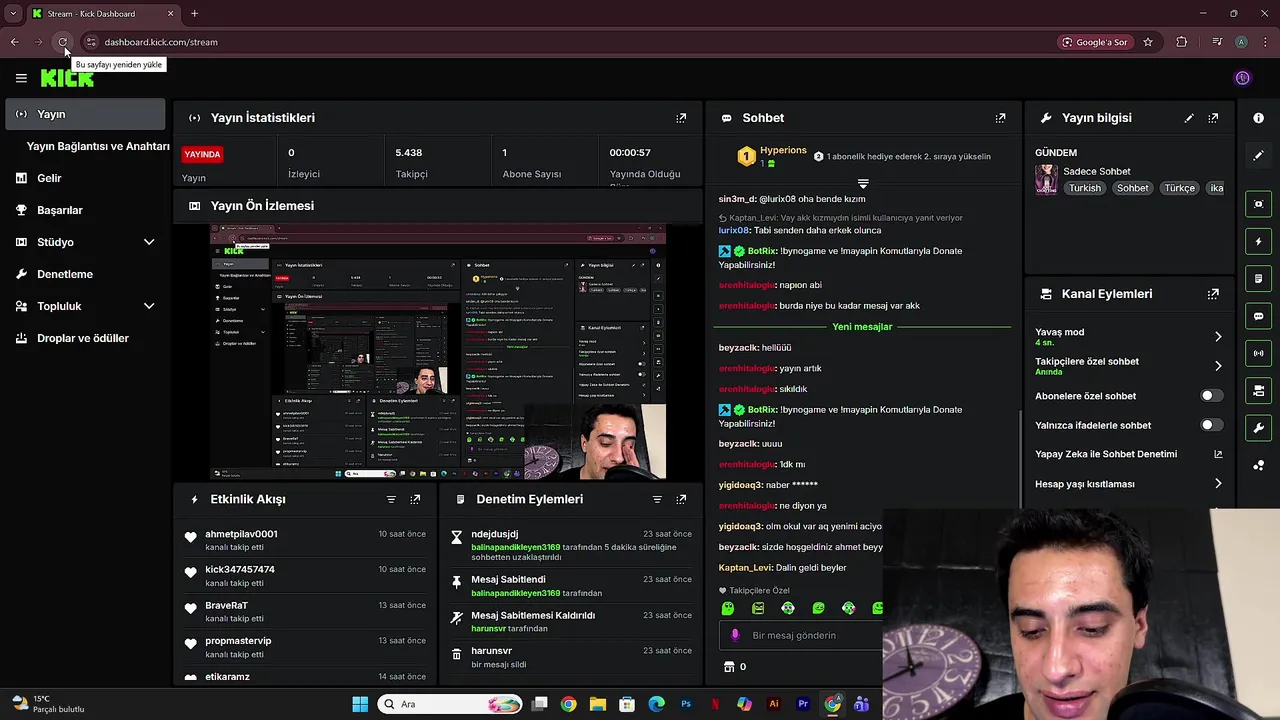Click the purple profile avatar in Kick header
The image size is (1280, 720).
tap(1243, 78)
